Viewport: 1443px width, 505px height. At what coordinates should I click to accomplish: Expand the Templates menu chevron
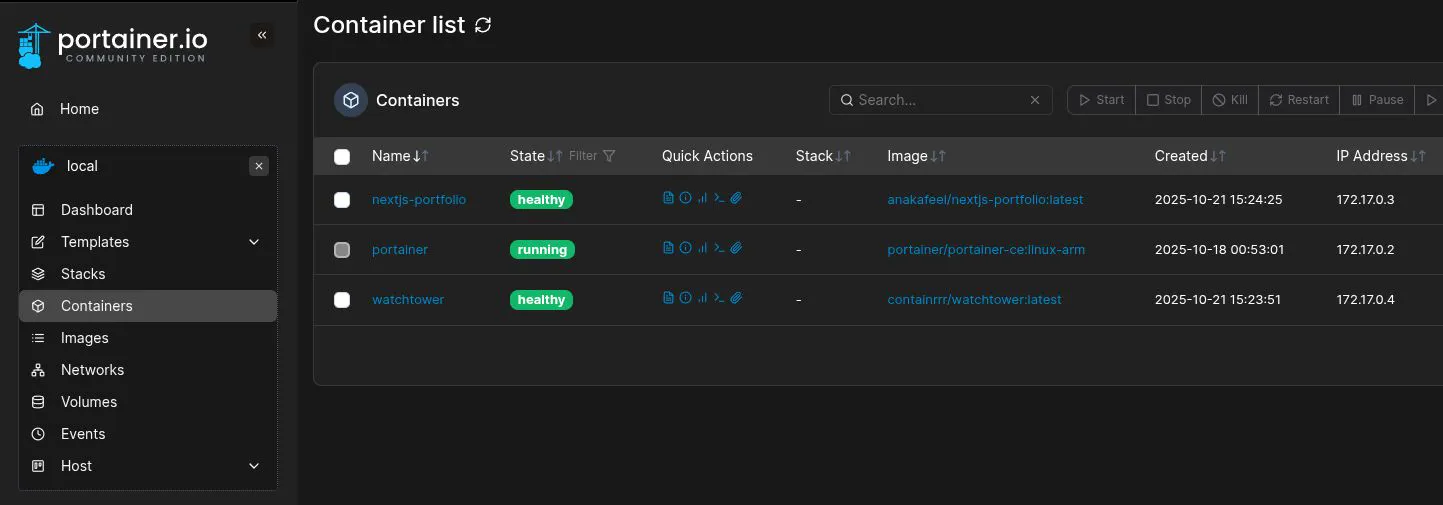click(254, 242)
